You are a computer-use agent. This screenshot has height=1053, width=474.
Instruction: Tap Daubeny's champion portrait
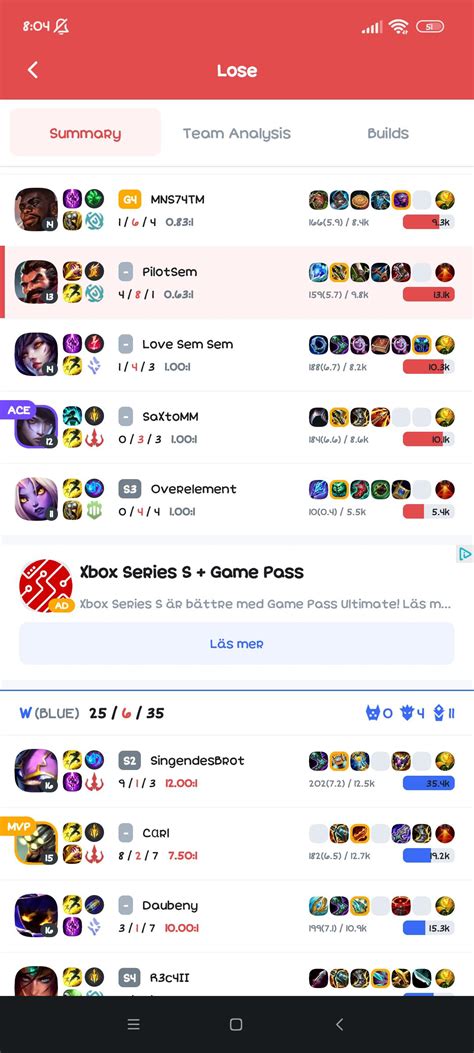(36, 915)
